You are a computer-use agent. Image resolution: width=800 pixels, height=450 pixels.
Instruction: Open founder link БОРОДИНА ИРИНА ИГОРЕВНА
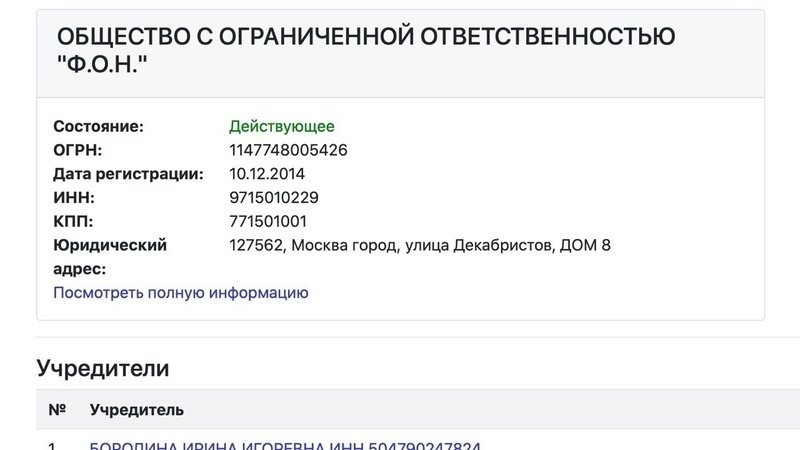pos(208,445)
